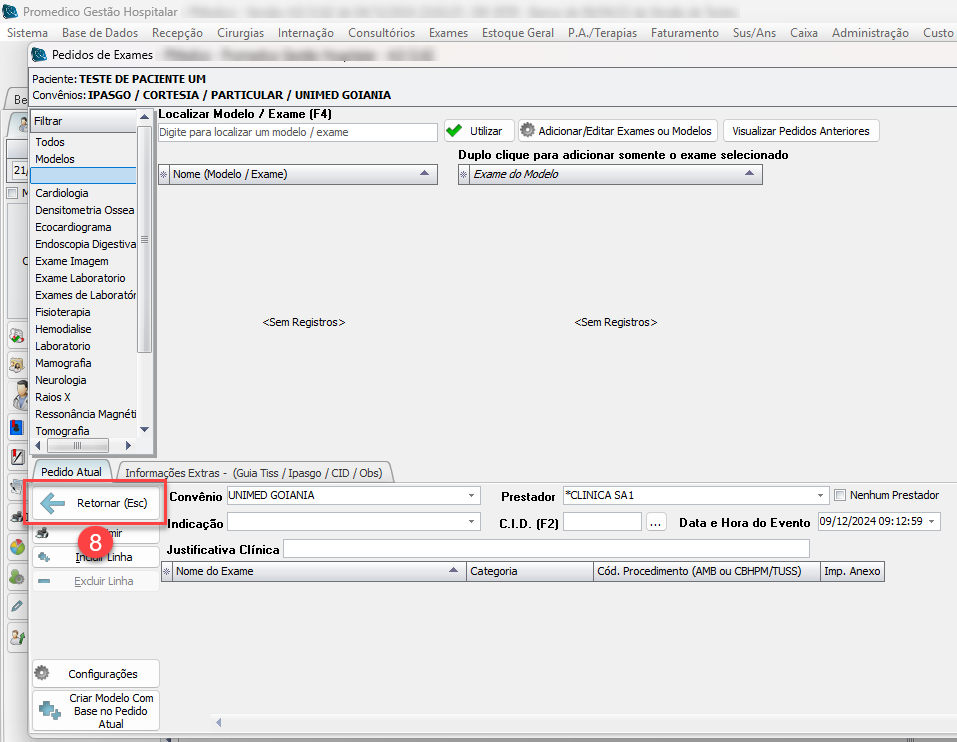Click the Configurações gear icon
This screenshot has width=957, height=742.
(x=42, y=673)
